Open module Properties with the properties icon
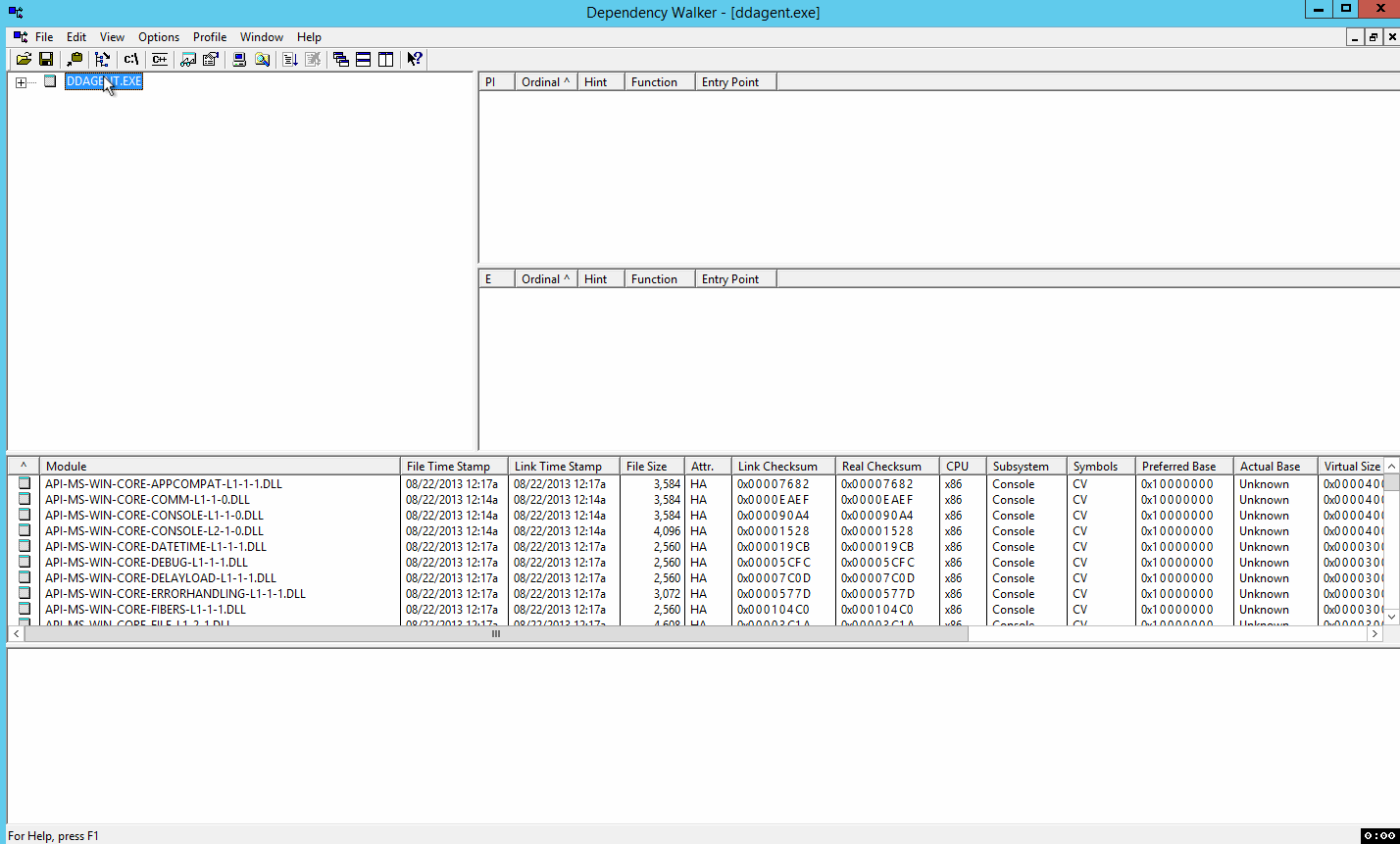The width and height of the screenshot is (1400, 844). [212, 59]
